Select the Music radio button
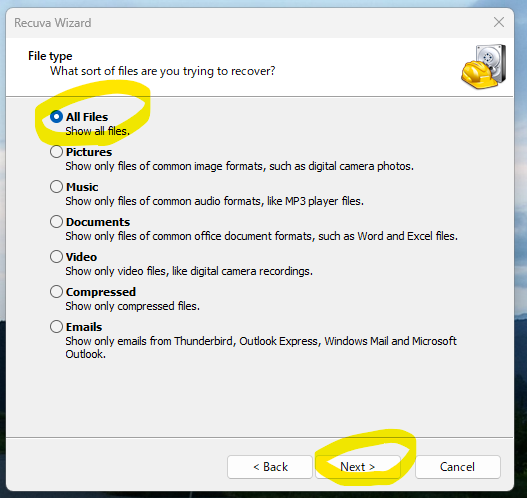Screen dimensions: 527x498 pos(56,186)
